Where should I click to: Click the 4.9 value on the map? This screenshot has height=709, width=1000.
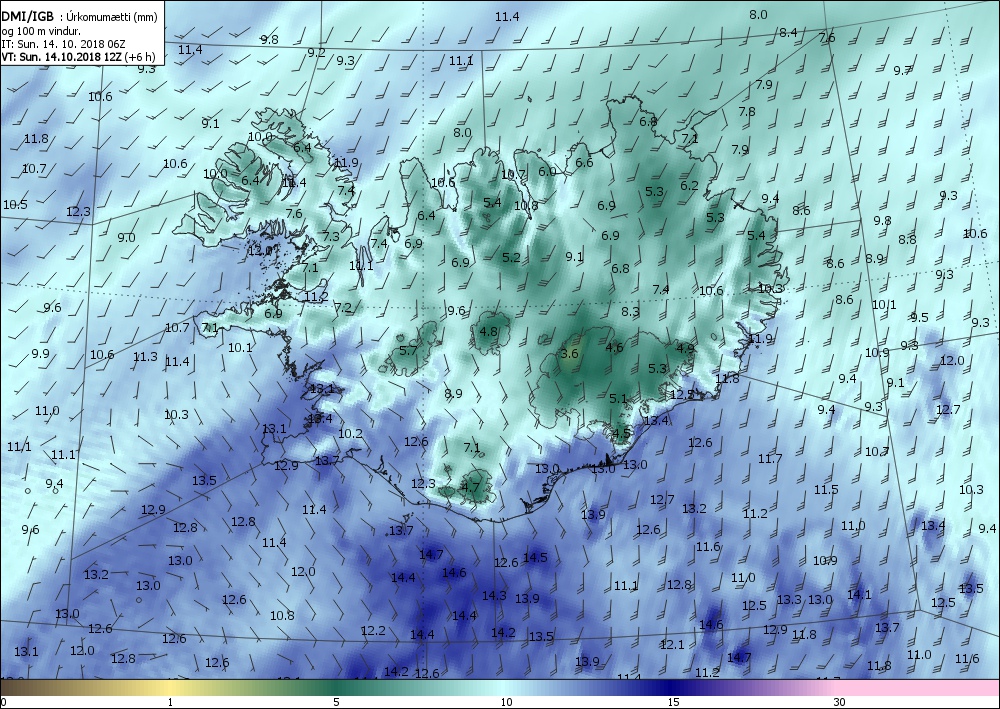pyautogui.click(x=685, y=348)
